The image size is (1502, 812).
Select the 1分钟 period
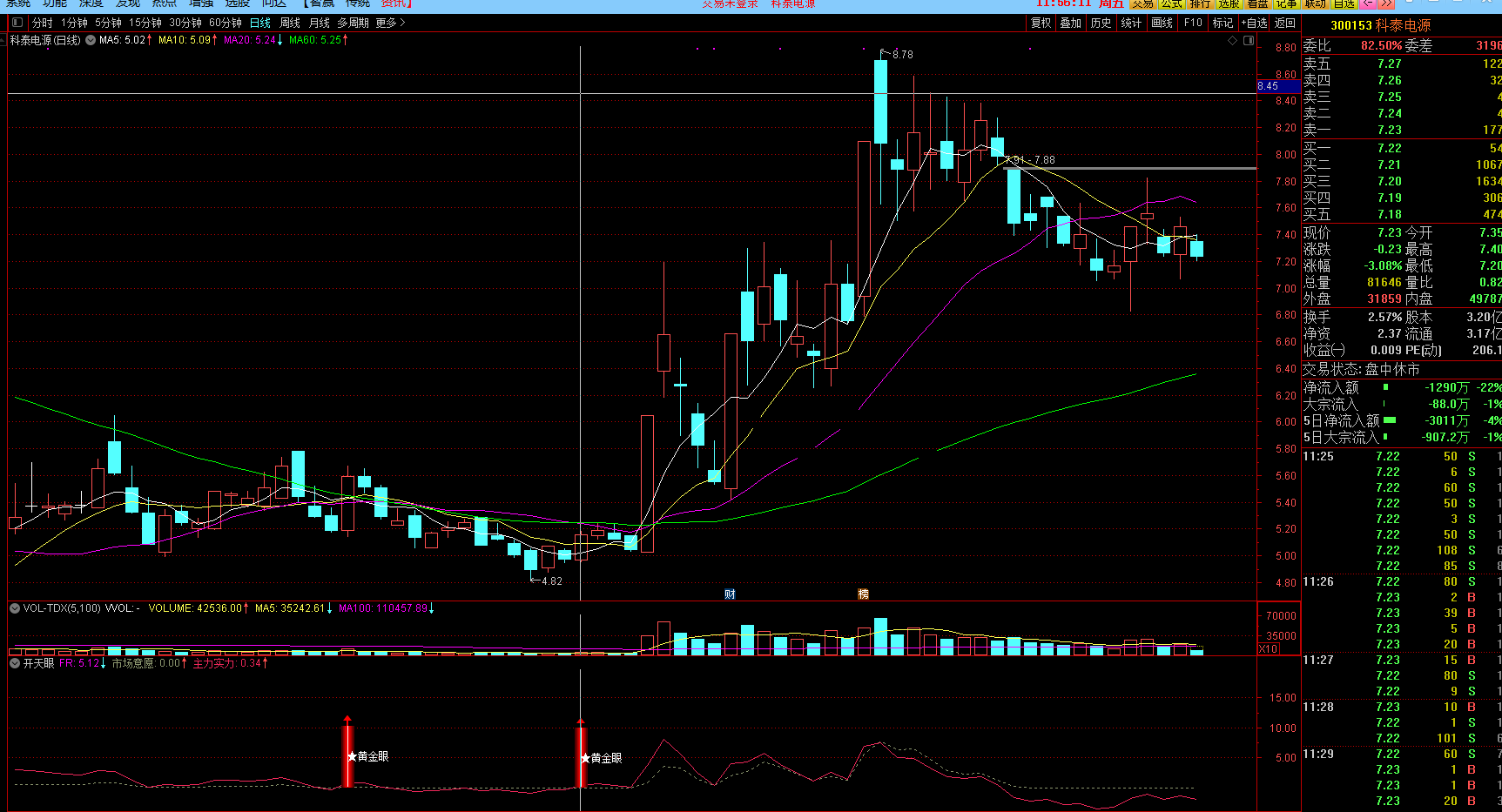pos(74,23)
